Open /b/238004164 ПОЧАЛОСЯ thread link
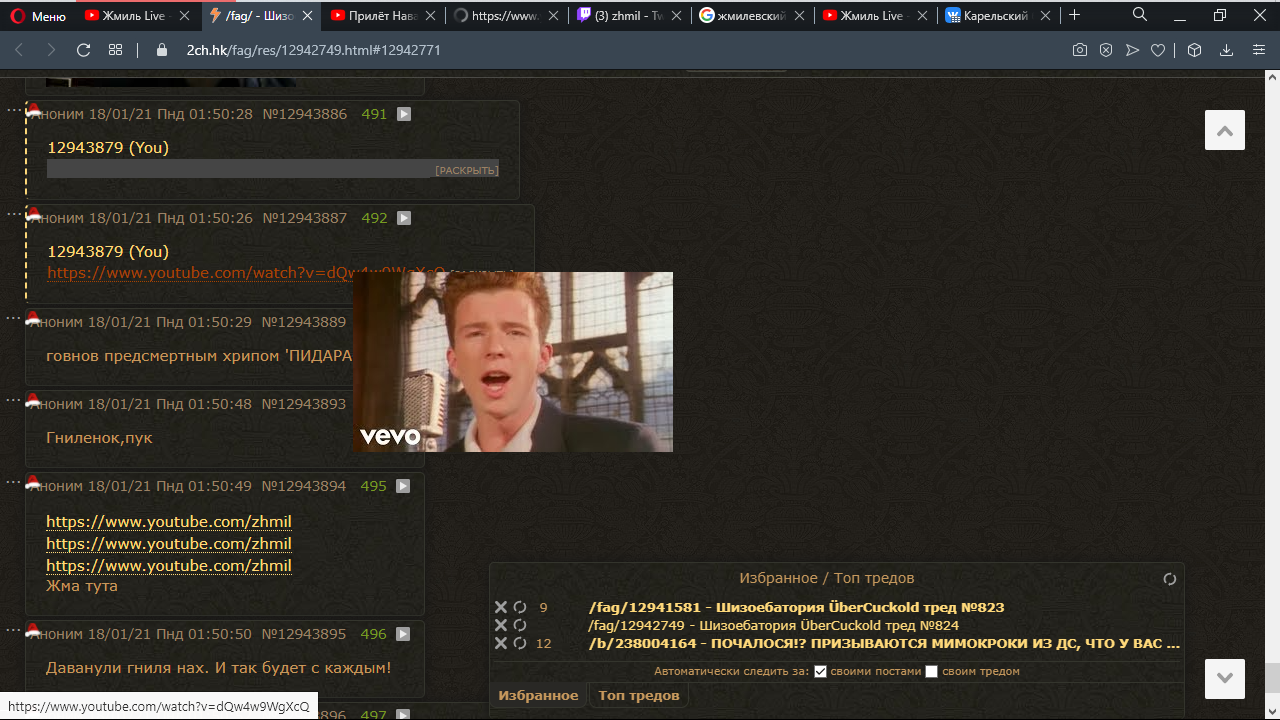Viewport: 1280px width, 720px height. (x=884, y=643)
